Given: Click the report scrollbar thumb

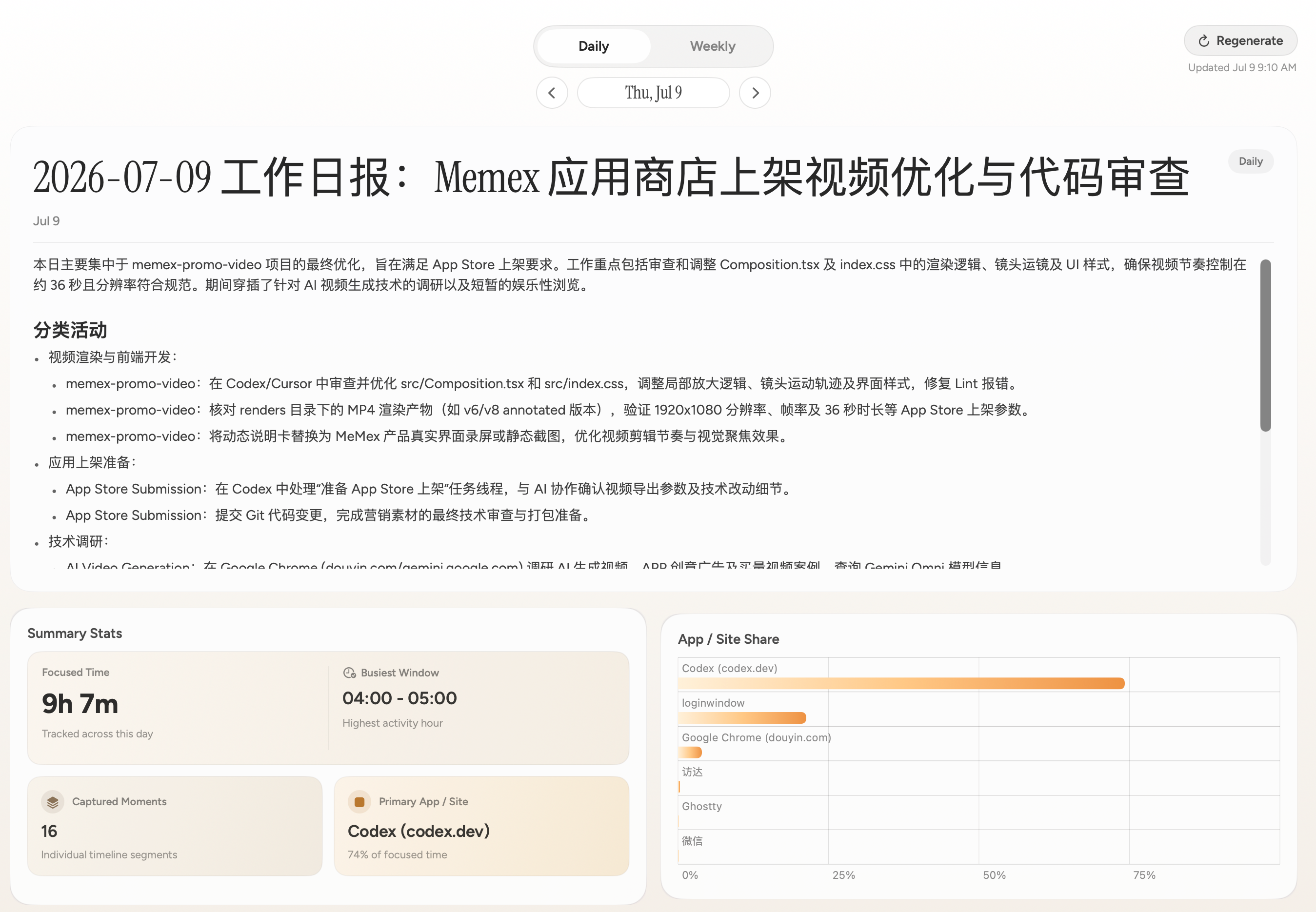Looking at the screenshot, I should [1266, 345].
